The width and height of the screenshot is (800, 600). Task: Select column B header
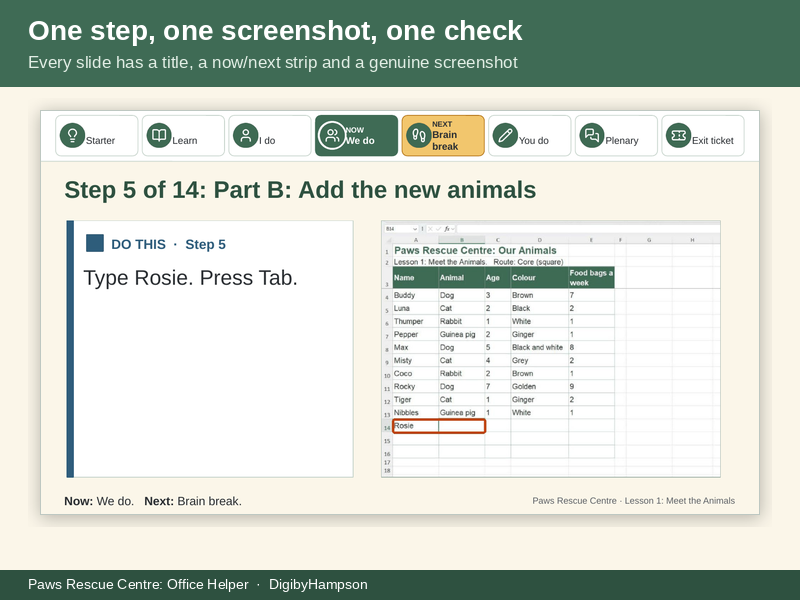pos(462,240)
